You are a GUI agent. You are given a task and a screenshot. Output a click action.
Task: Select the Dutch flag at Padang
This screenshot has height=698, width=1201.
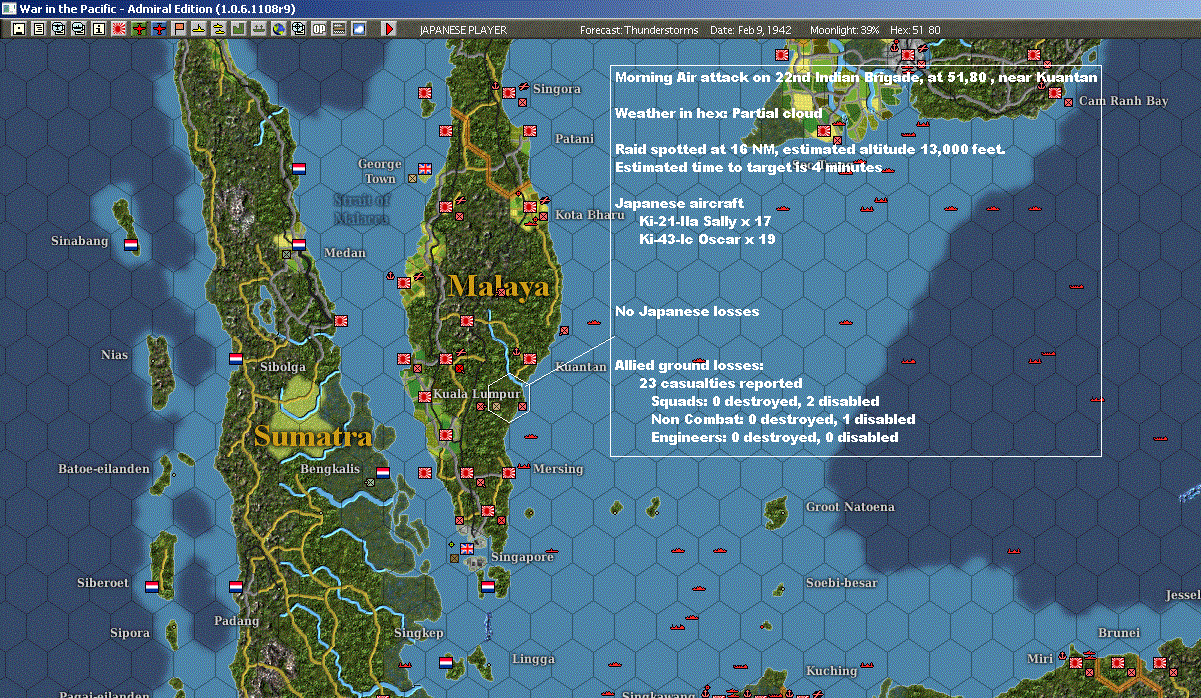[x=236, y=586]
